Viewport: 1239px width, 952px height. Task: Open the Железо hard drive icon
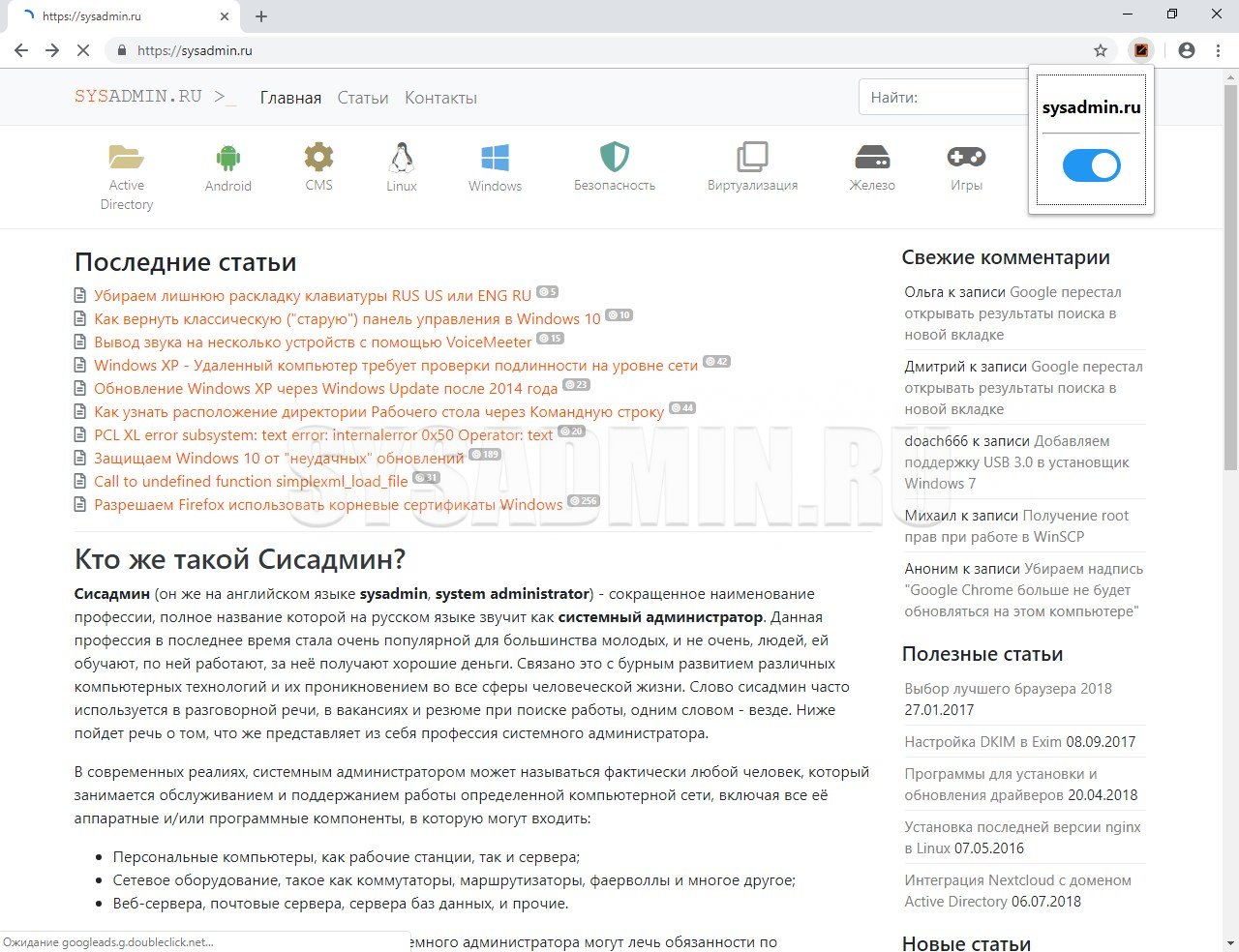point(871,157)
